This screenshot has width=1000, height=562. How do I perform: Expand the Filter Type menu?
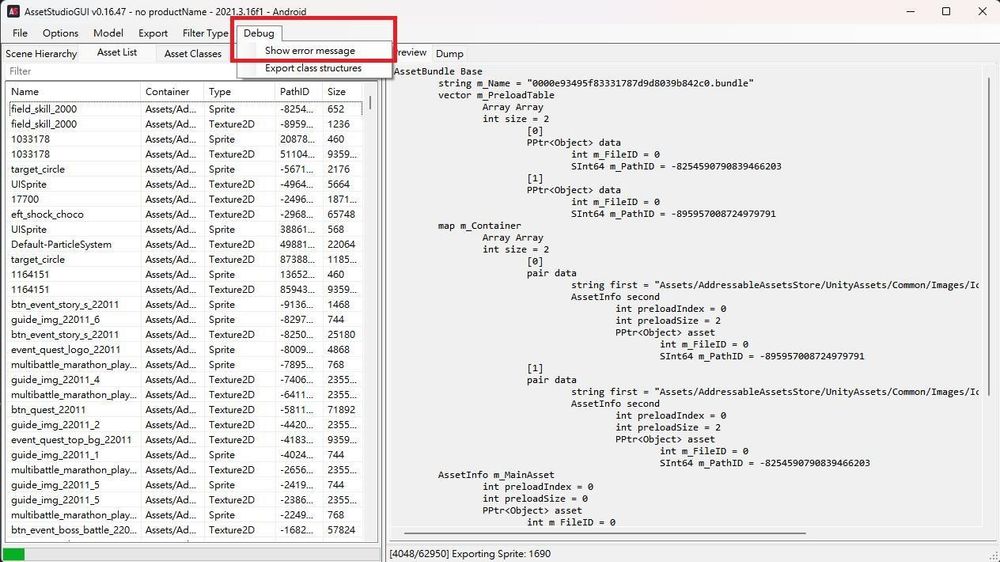point(205,33)
